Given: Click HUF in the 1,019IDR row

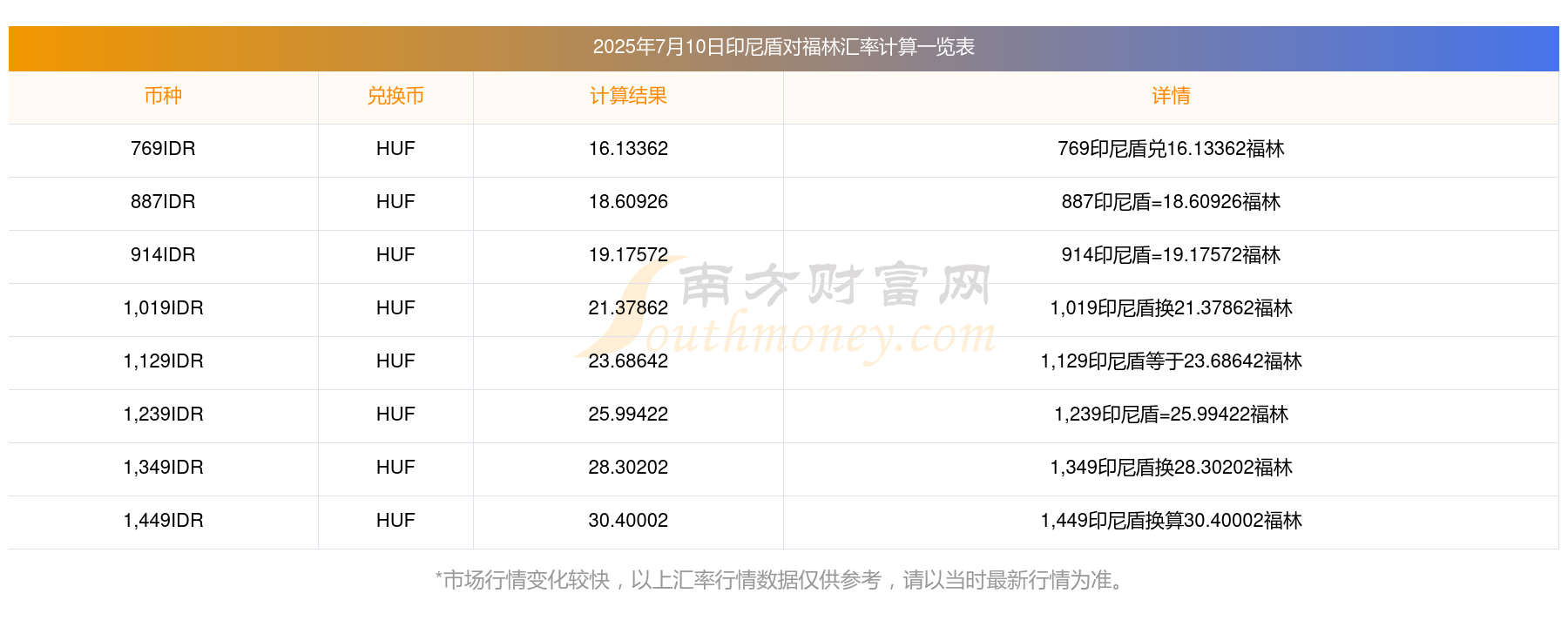Looking at the screenshot, I should point(395,308).
